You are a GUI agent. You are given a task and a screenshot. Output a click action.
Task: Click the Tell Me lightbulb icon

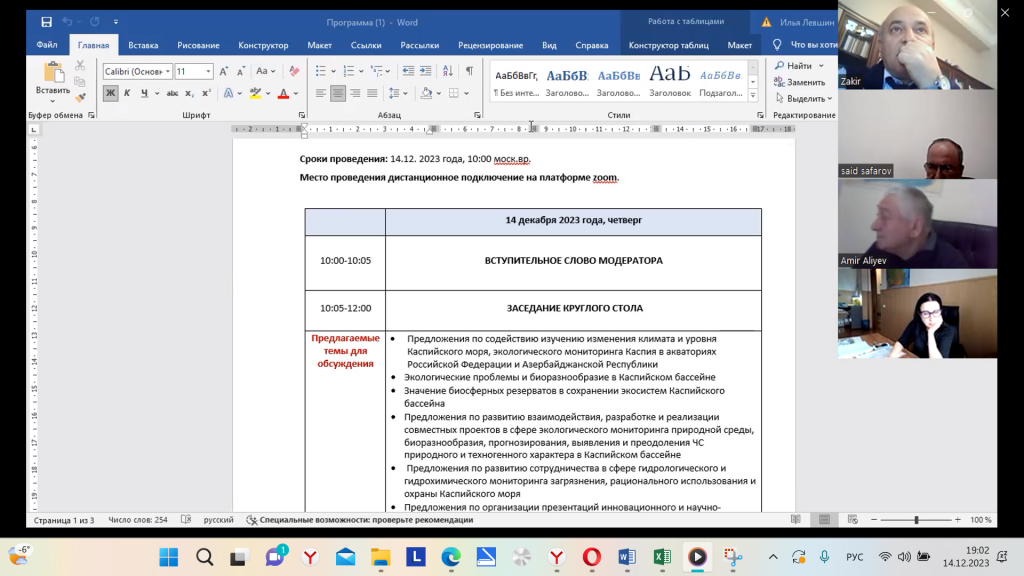pyautogui.click(x=776, y=45)
